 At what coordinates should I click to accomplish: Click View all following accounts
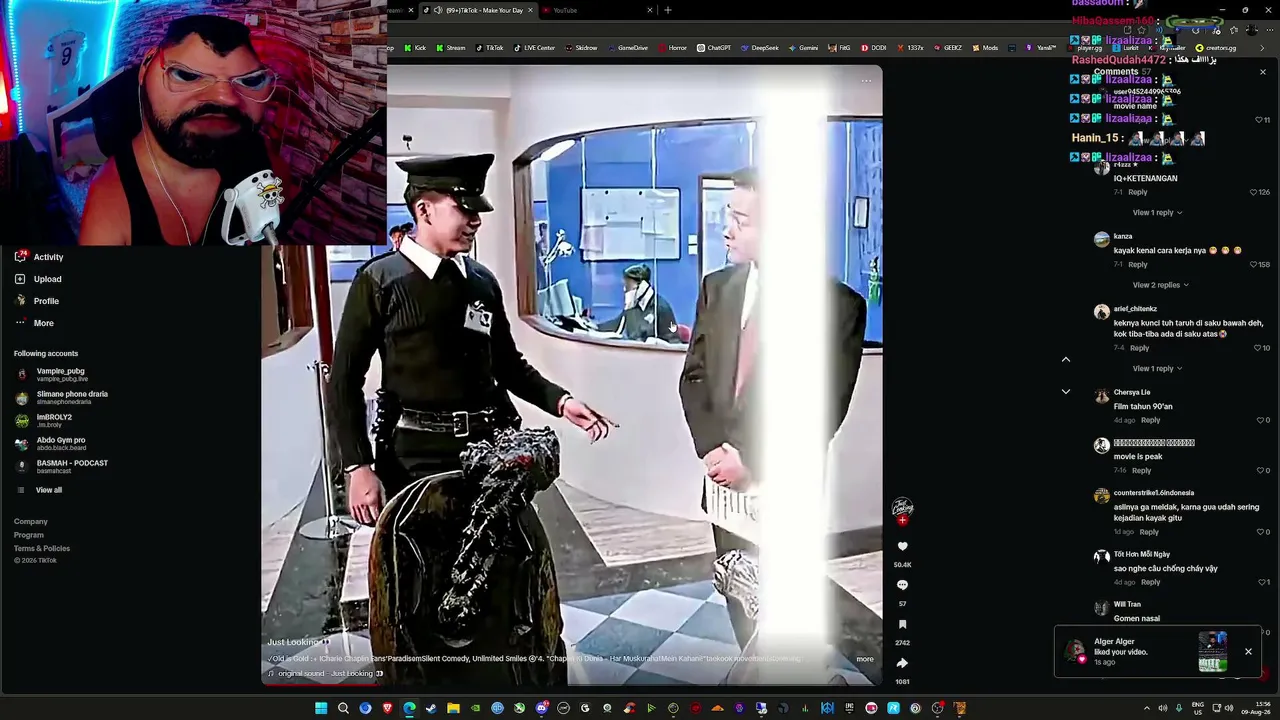click(48, 490)
